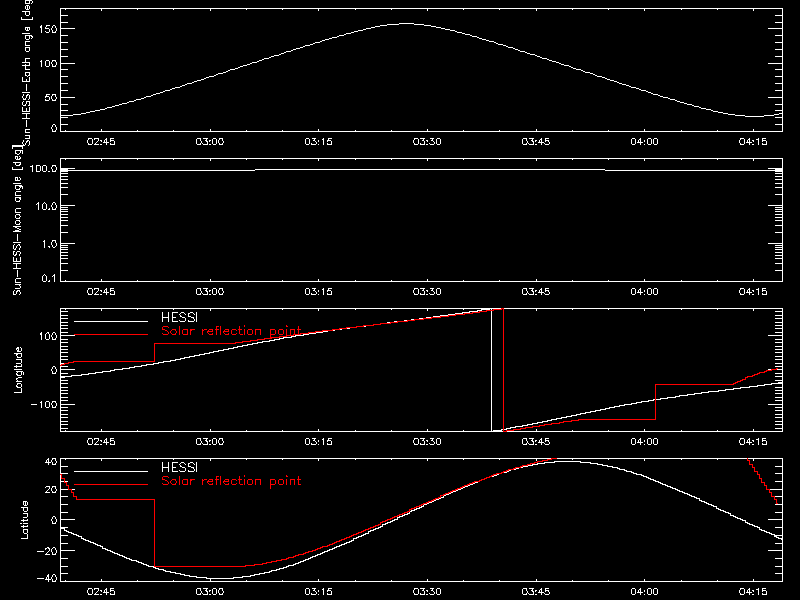Click the 100 tick on Longitude axis
This screenshot has width=800, height=600.
48,336
